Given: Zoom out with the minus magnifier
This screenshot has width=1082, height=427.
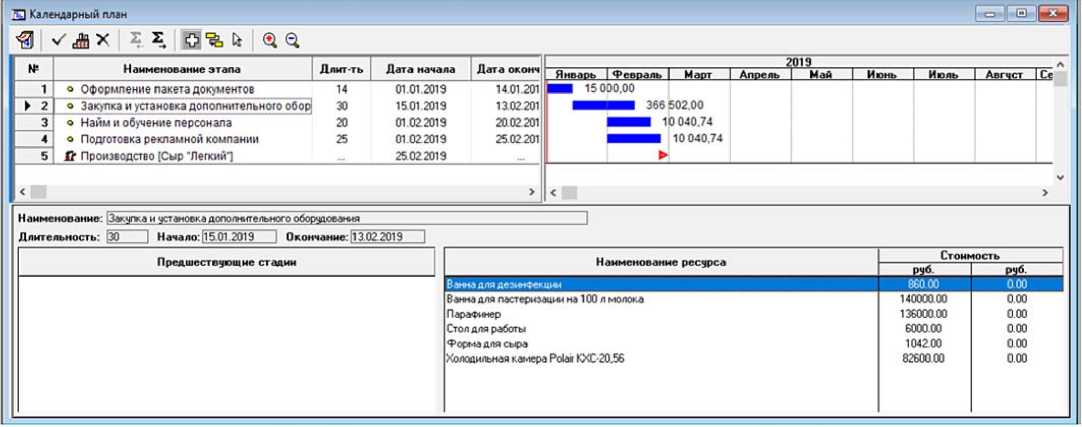Looking at the screenshot, I should click(292, 40).
